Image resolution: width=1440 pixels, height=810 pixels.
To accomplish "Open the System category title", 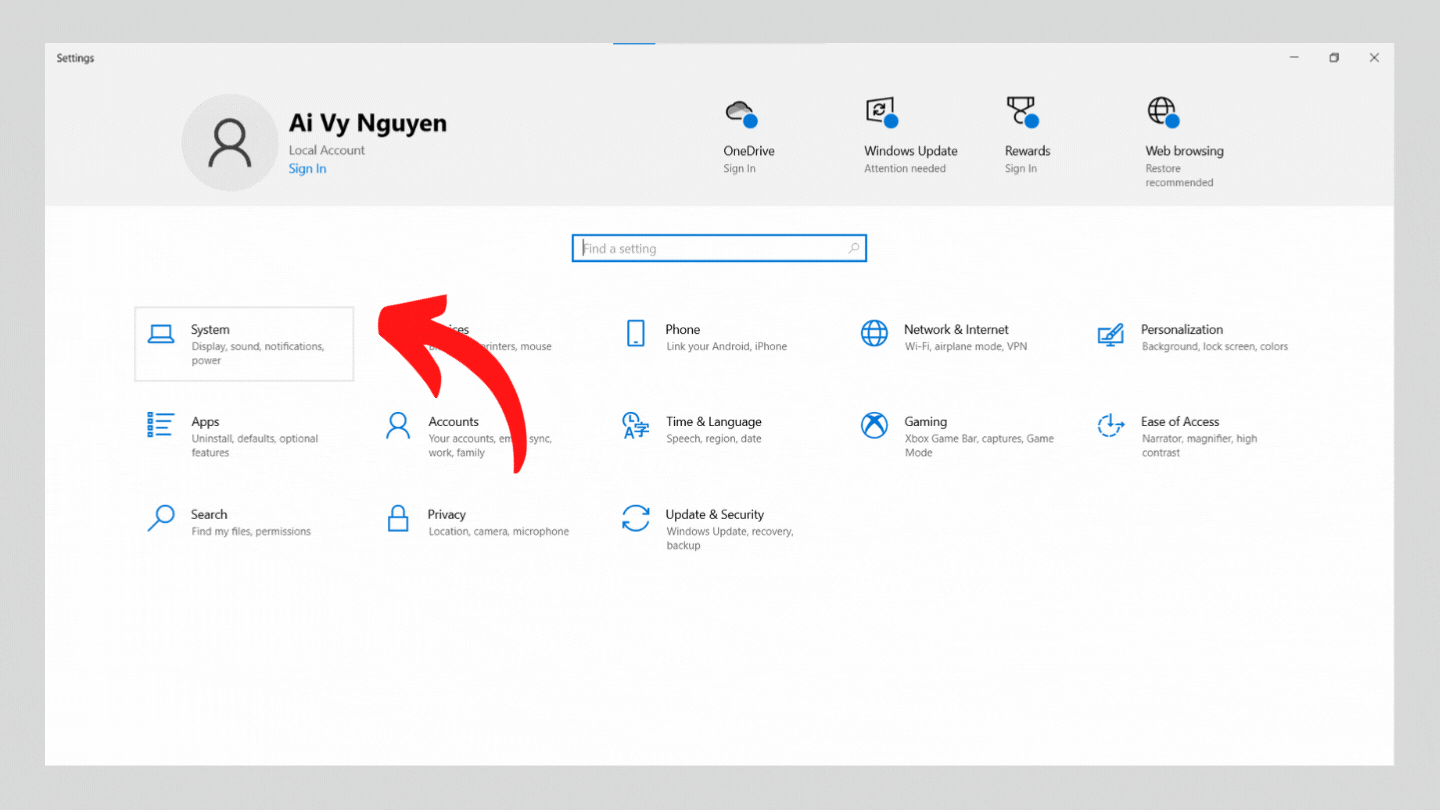I will click(x=210, y=329).
